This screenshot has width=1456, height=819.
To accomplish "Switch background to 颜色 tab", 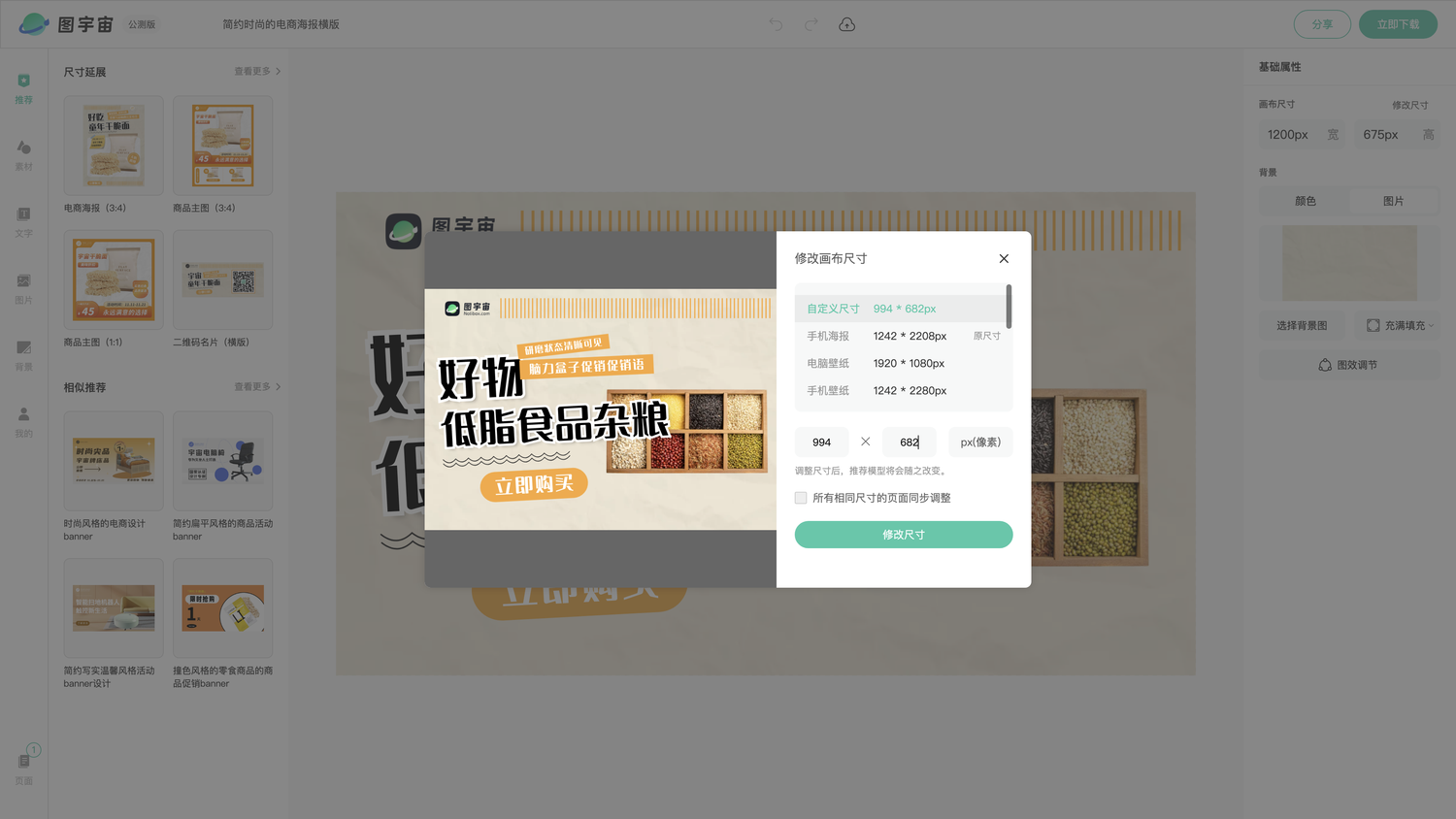I will click(1306, 201).
